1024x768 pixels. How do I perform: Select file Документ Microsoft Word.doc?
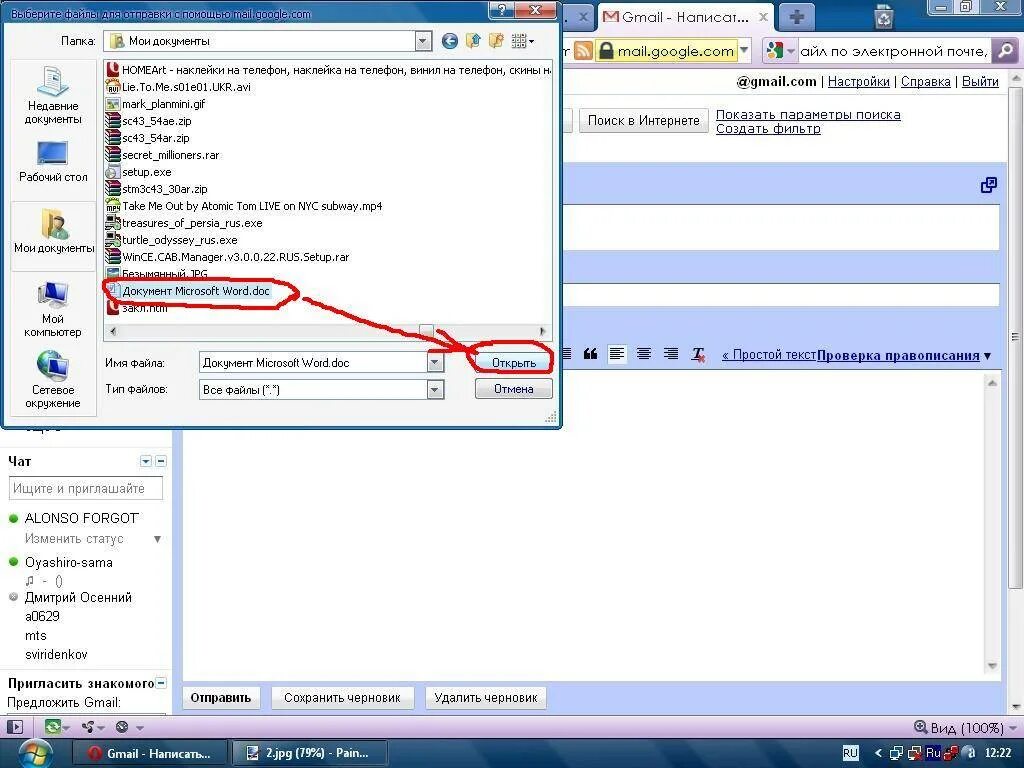188,291
